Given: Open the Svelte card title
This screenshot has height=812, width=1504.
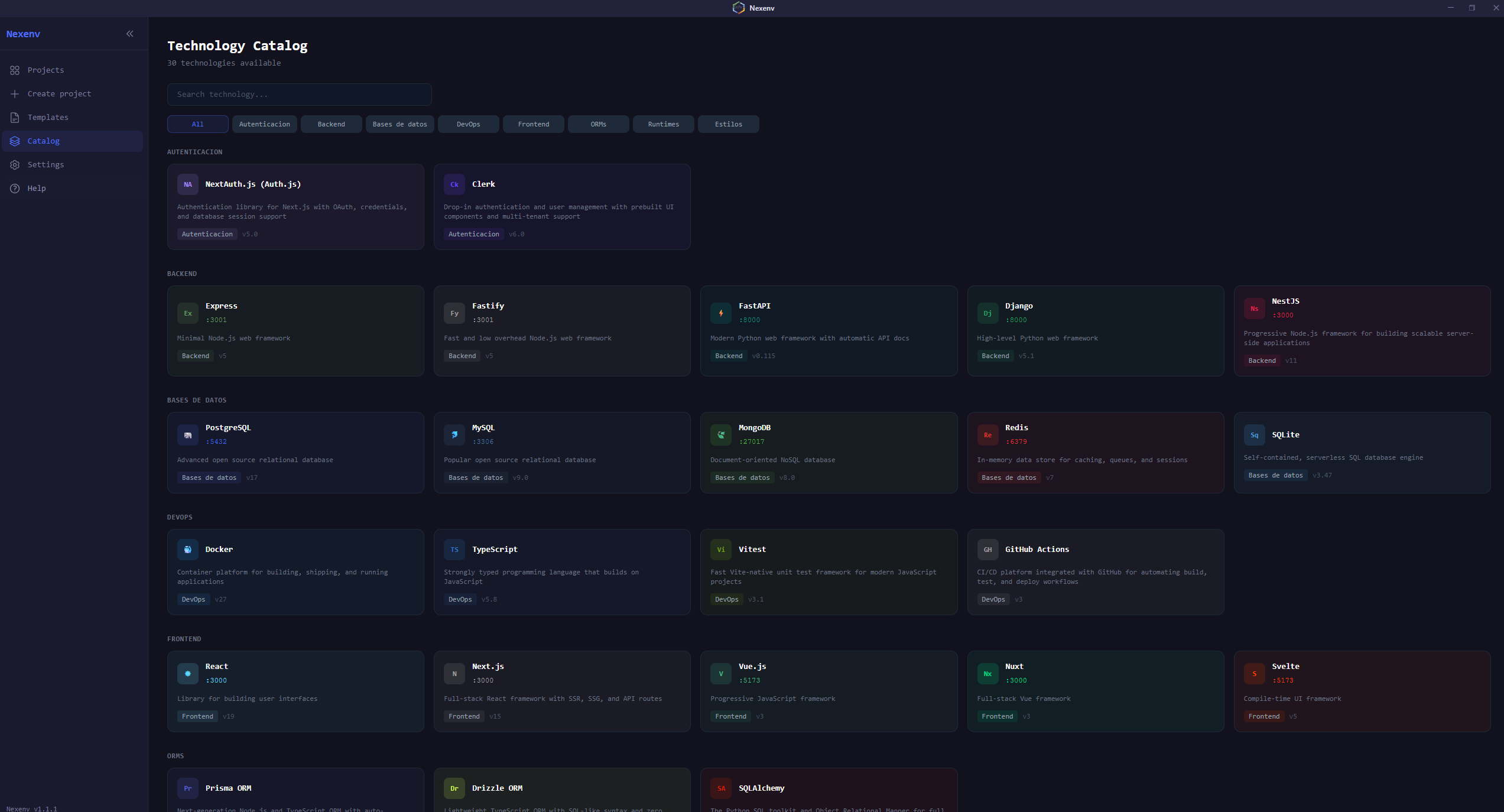Looking at the screenshot, I should point(1286,667).
